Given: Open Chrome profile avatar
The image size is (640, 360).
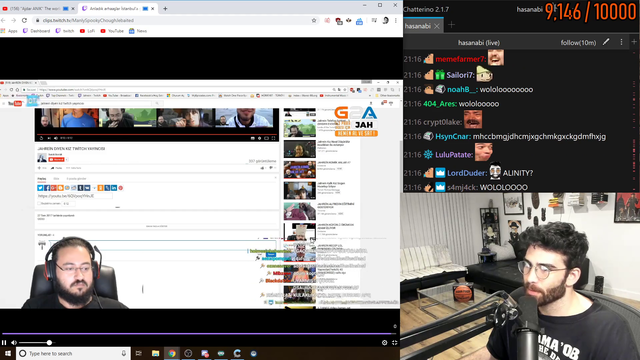Looking at the screenshot, I should [x=385, y=20].
